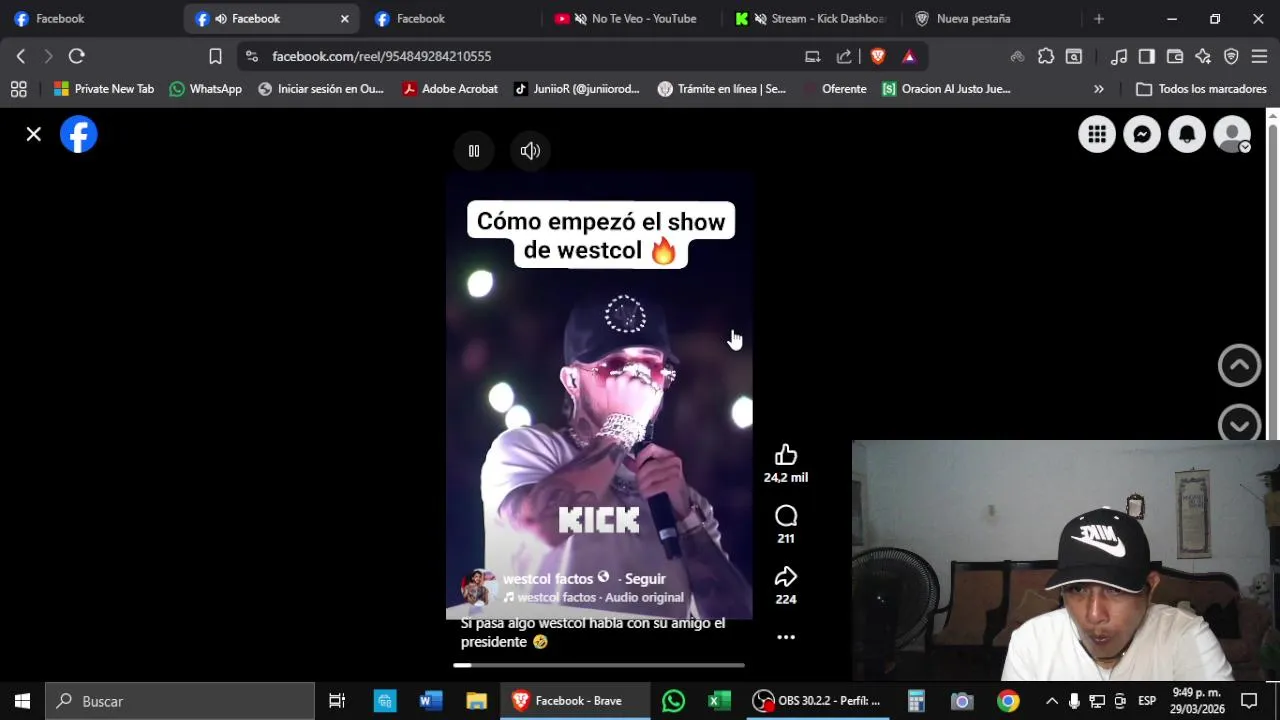Viewport: 1280px width, 720px height.
Task: Open Brave Rewards triangle icon
Action: click(x=909, y=57)
